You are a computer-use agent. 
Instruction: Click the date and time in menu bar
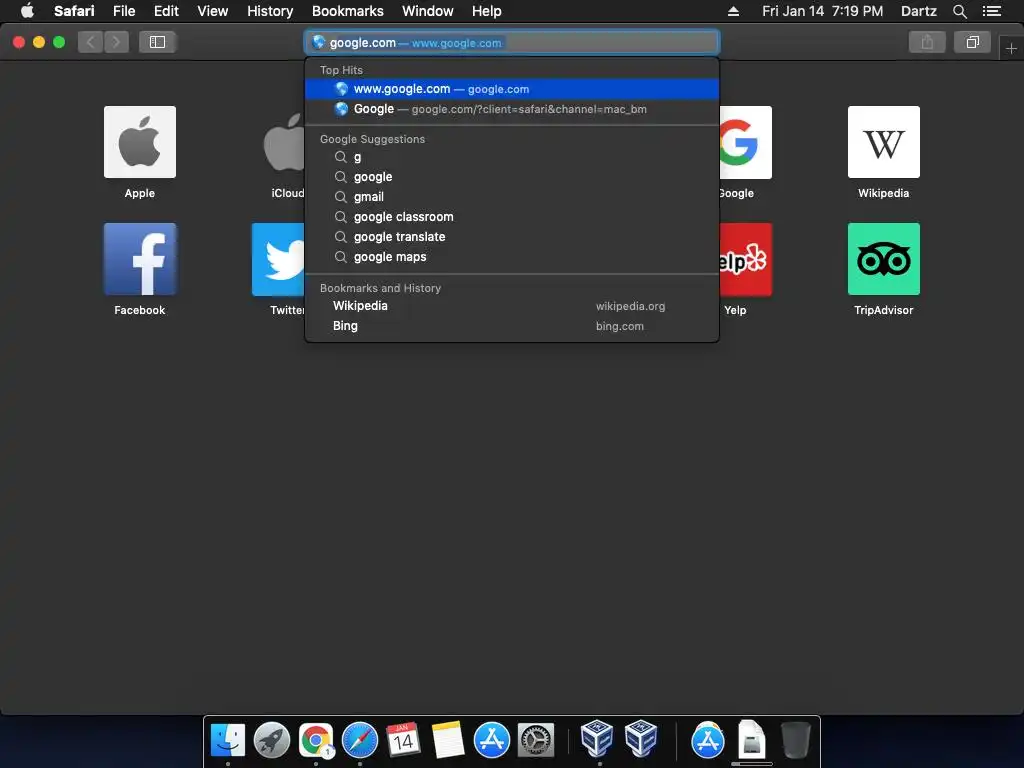pos(822,11)
